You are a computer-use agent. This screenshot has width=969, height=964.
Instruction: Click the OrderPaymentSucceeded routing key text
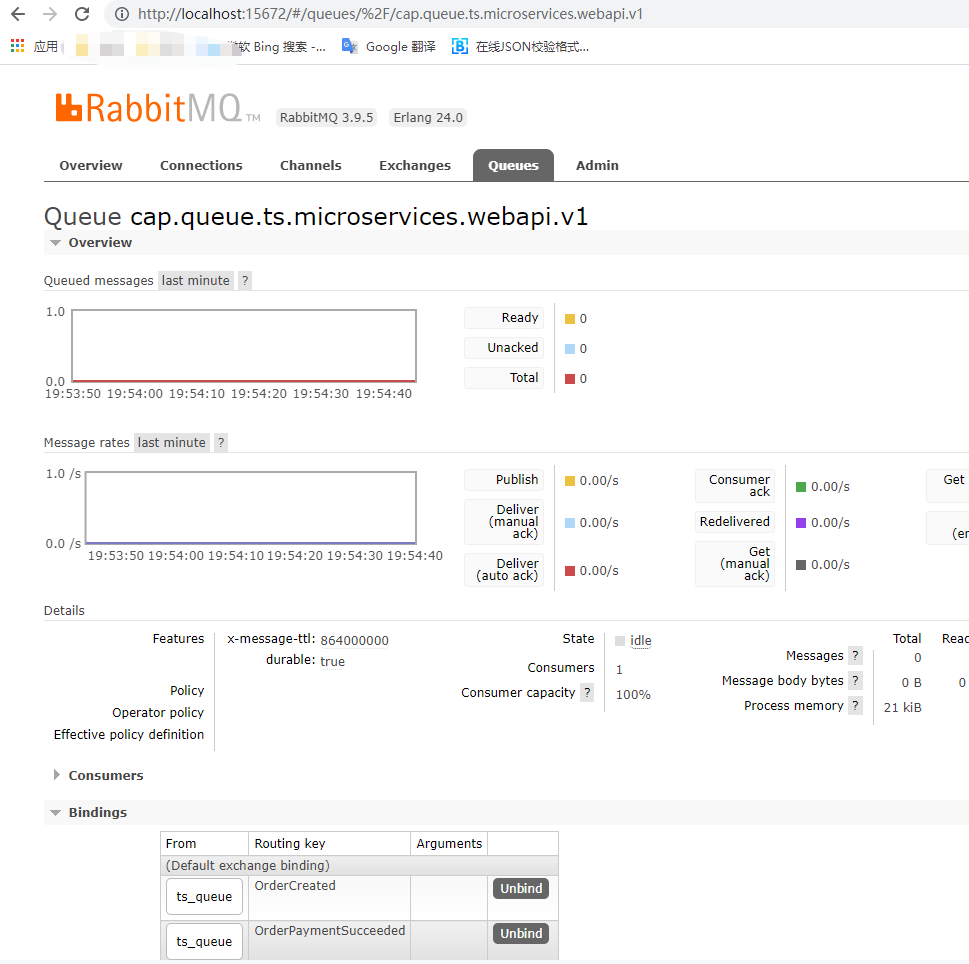pos(329,931)
